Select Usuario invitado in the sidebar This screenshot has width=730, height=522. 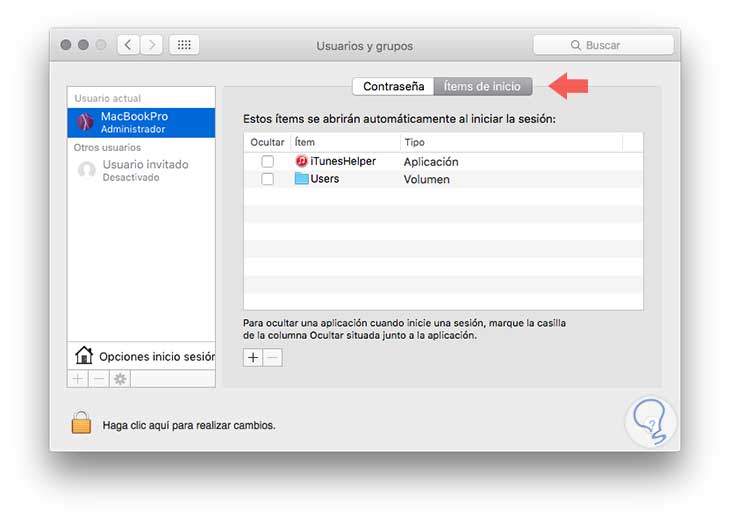click(141, 170)
